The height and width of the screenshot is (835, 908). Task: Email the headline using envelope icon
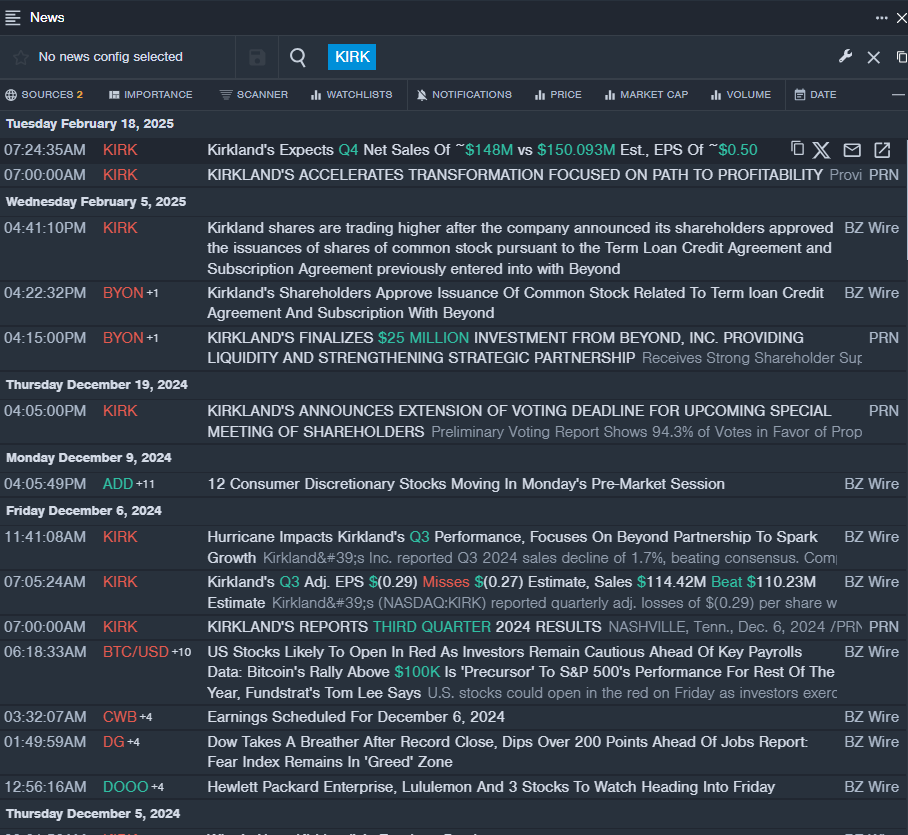pos(852,150)
